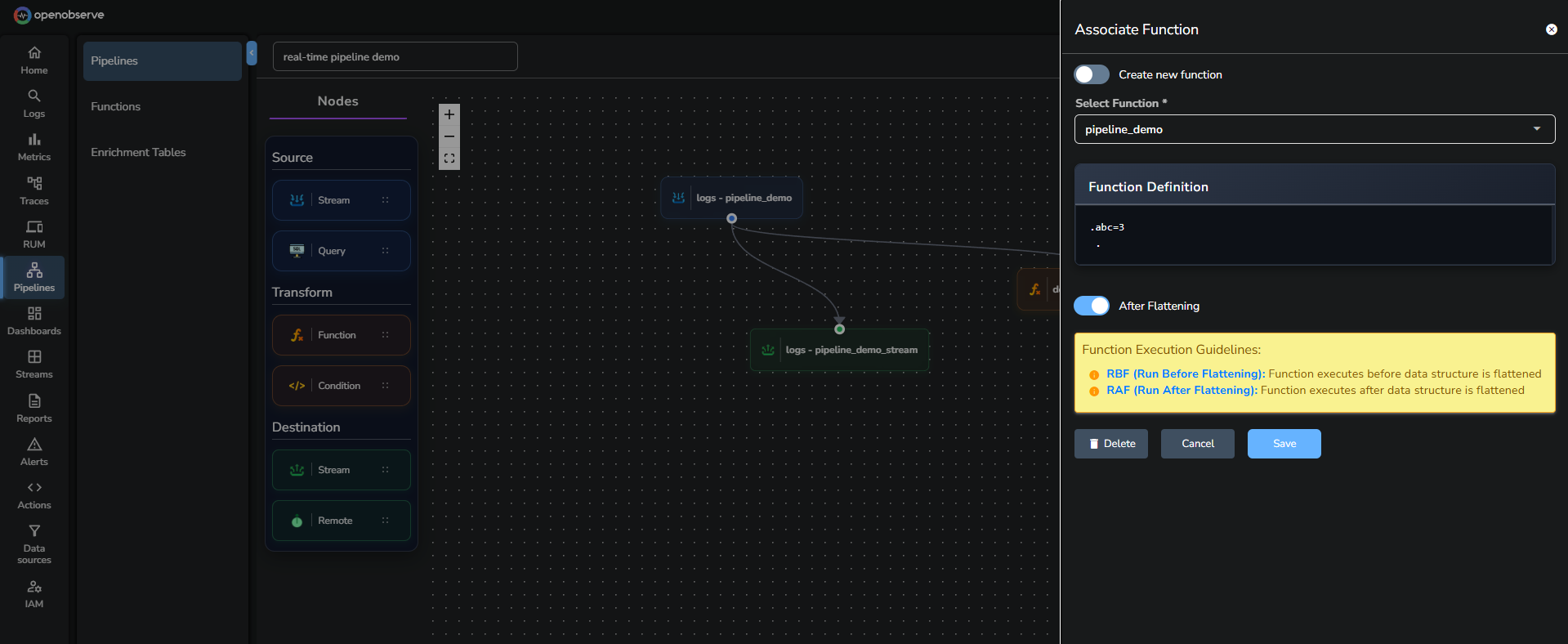Open the Select Function dropdown
The height and width of the screenshot is (644, 1568).
coord(1314,129)
